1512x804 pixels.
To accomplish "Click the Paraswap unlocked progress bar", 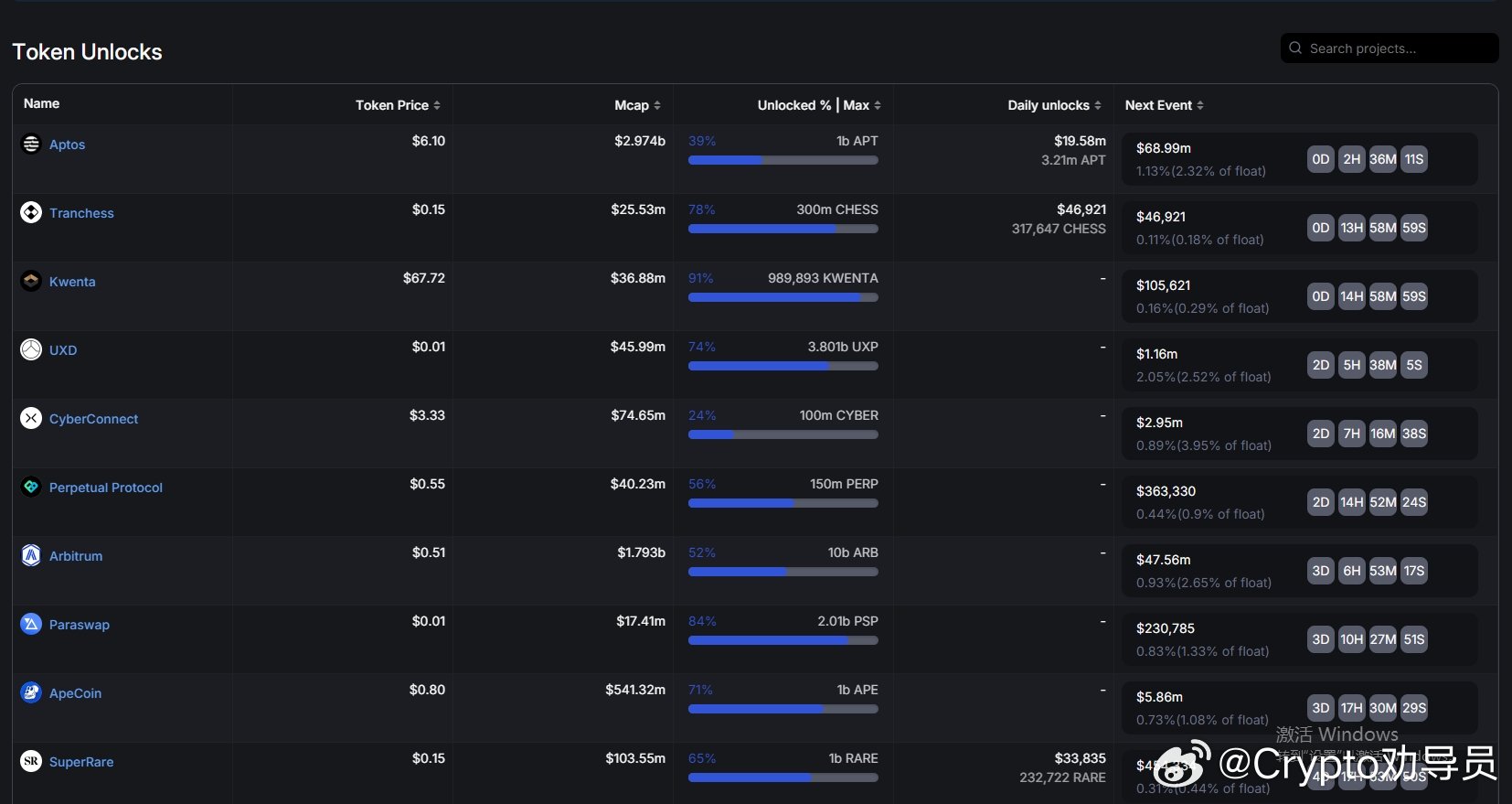I will [x=783, y=640].
